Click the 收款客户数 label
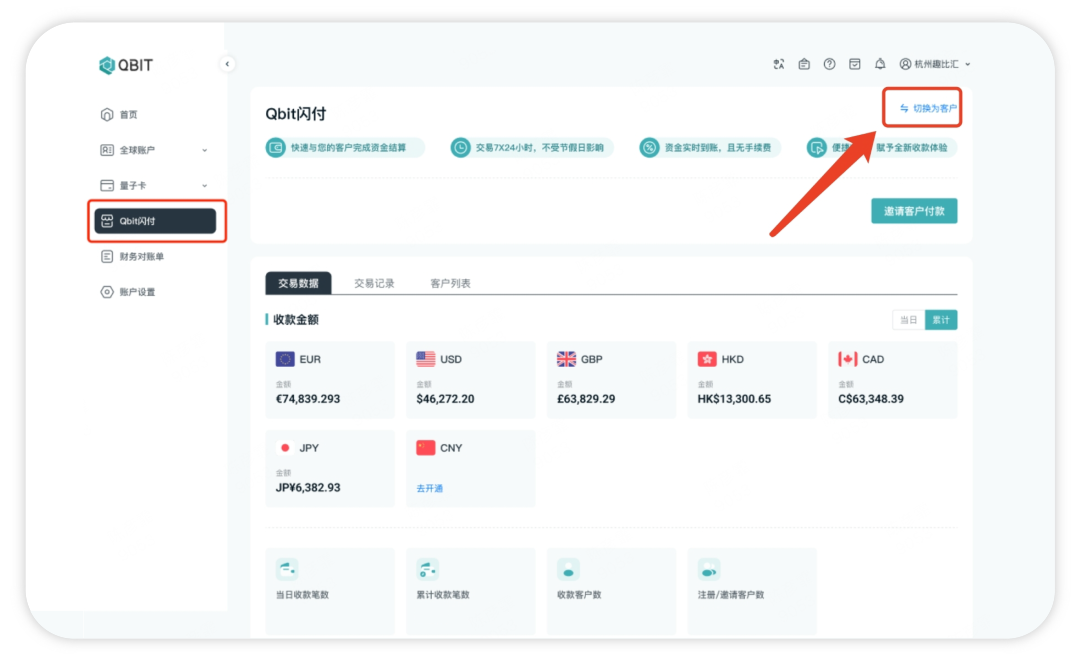This screenshot has height=662, width=1080. coord(579,594)
